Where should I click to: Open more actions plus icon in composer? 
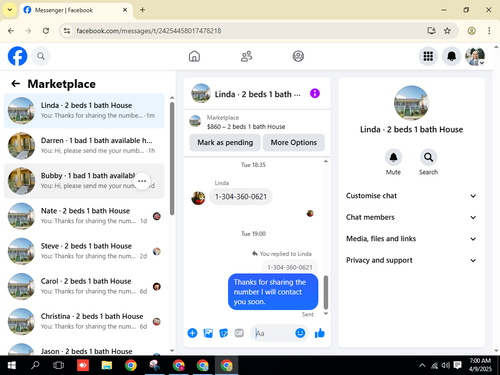click(192, 333)
